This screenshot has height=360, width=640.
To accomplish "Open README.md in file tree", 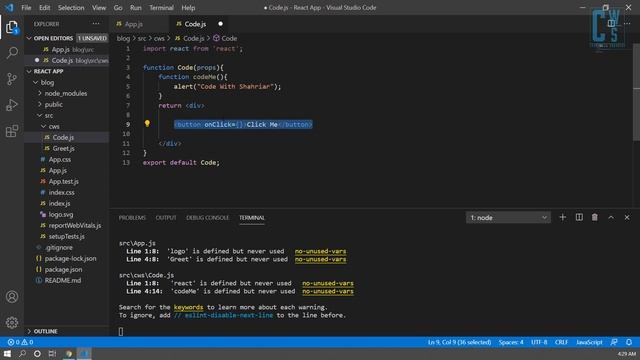I will tap(67, 280).
